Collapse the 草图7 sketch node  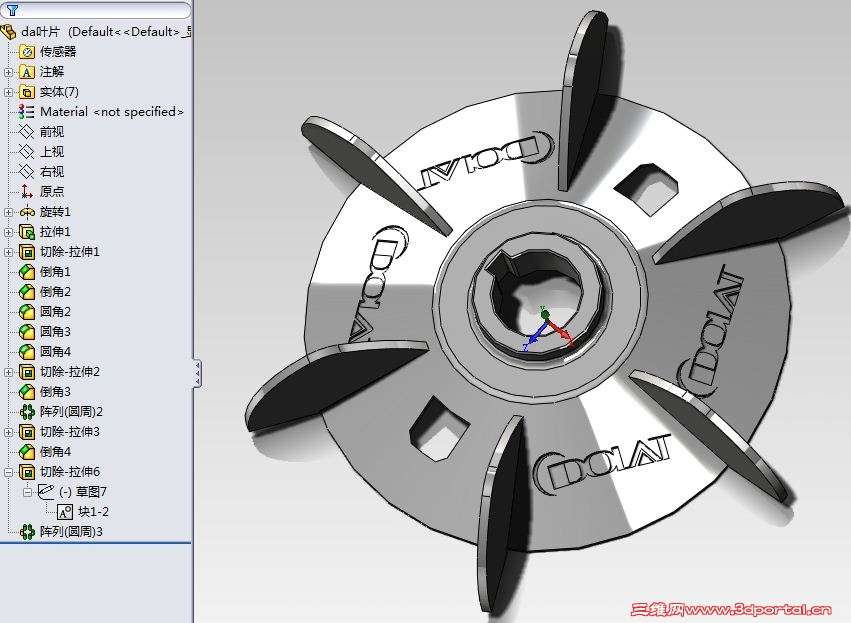pos(27,492)
